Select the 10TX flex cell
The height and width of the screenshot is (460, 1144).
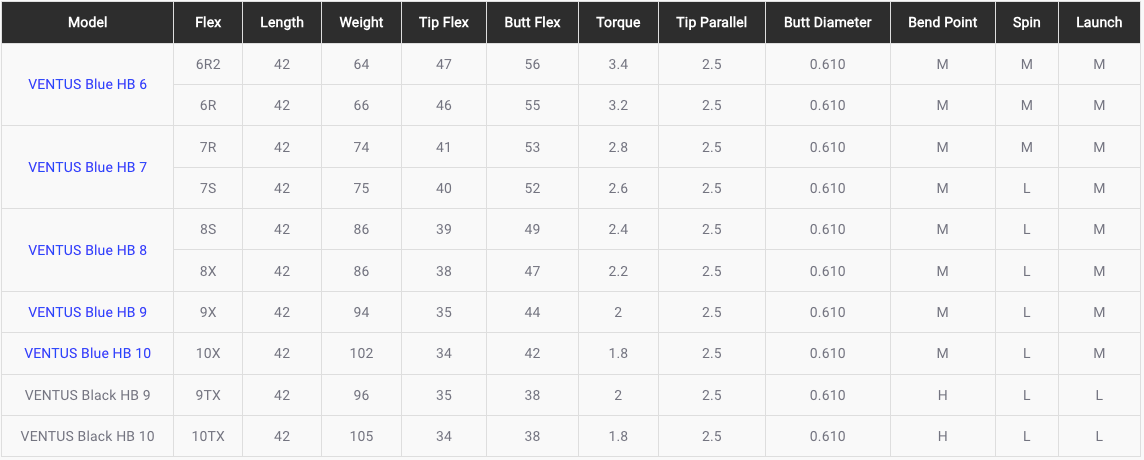coord(208,436)
